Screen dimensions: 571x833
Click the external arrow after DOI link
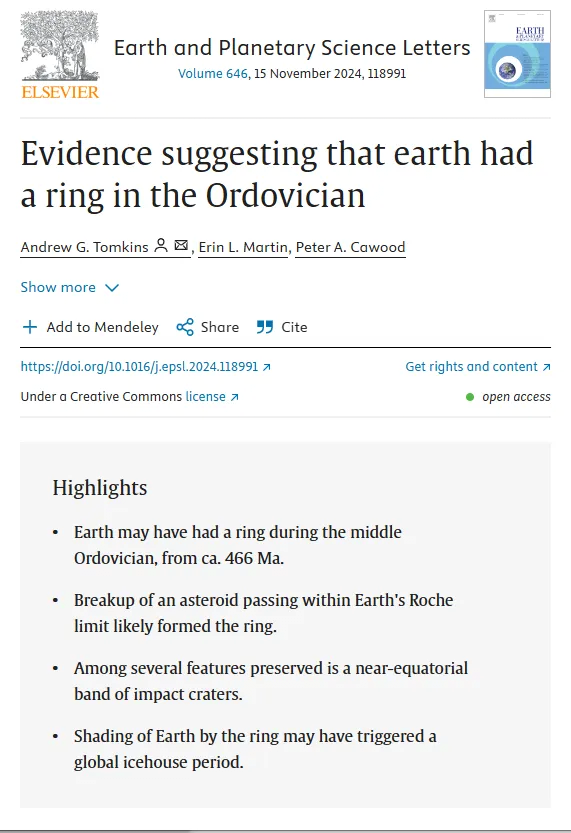[x=267, y=367]
